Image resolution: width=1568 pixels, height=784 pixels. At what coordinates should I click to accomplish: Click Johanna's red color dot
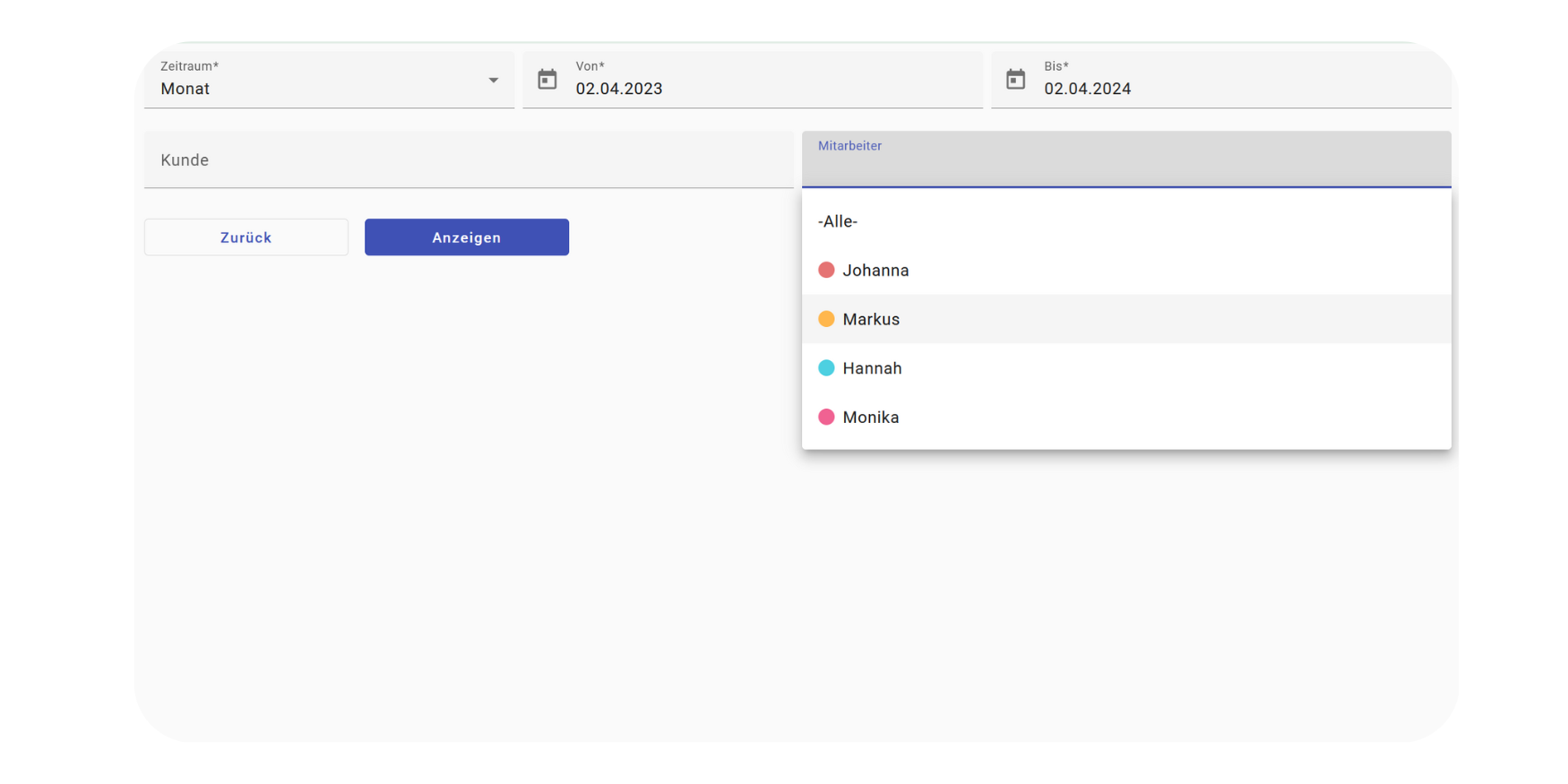point(826,270)
